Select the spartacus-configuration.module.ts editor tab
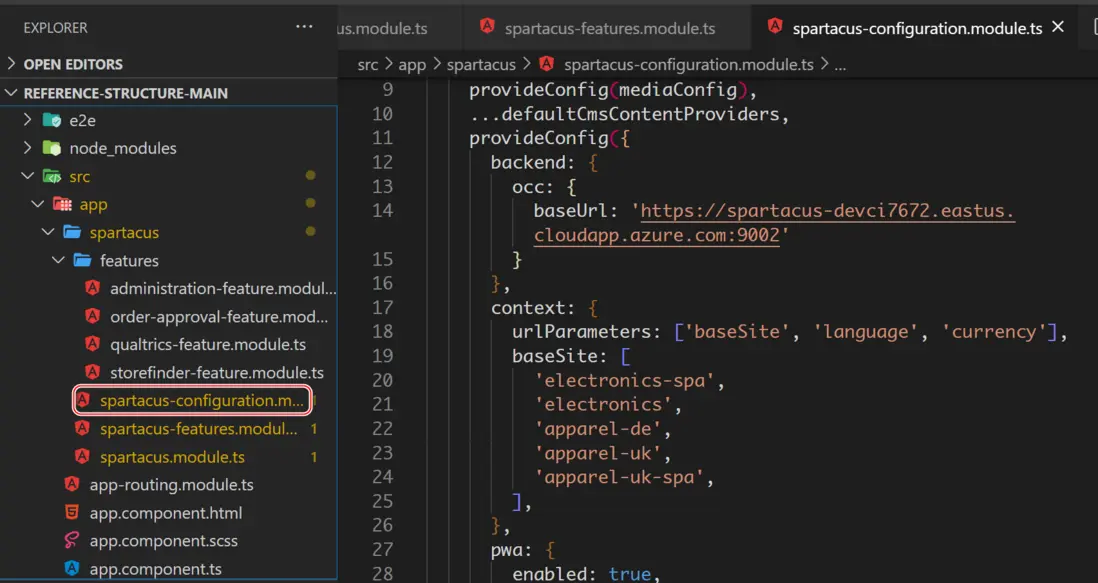Screen dimensions: 1098x583 pos(917,28)
